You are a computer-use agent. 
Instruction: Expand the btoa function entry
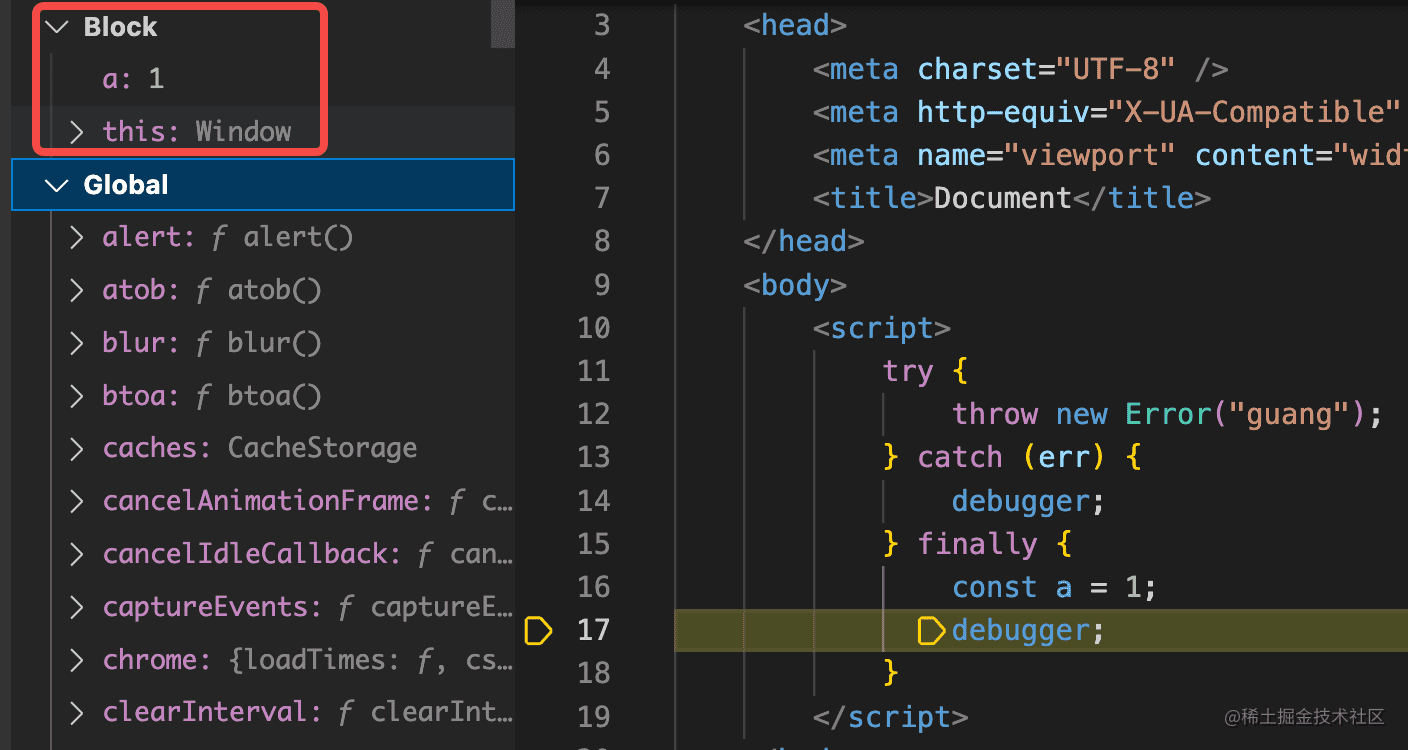(x=77, y=396)
